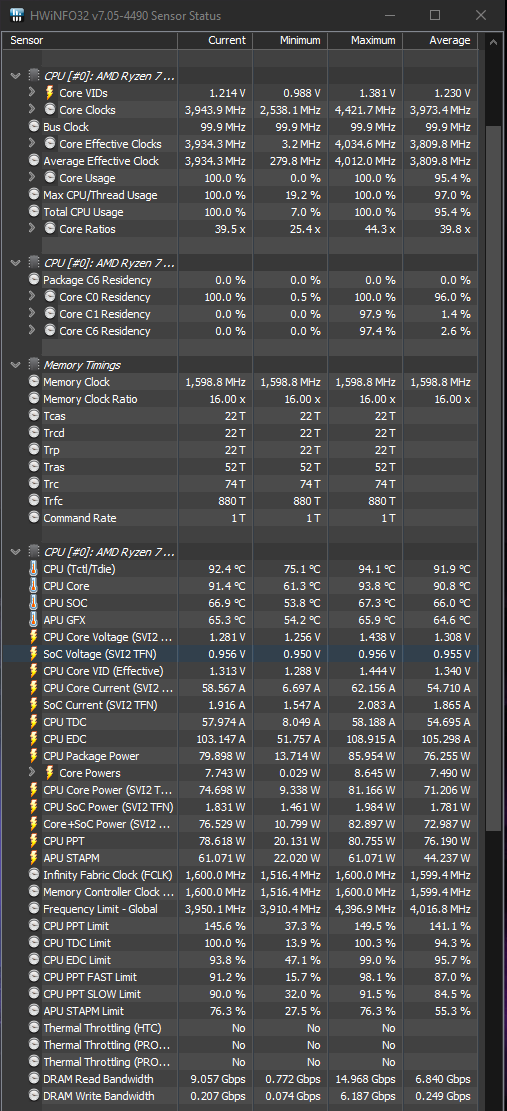Click the thermometer icon beside APU GFX
This screenshot has width=507, height=1111.
34,620
